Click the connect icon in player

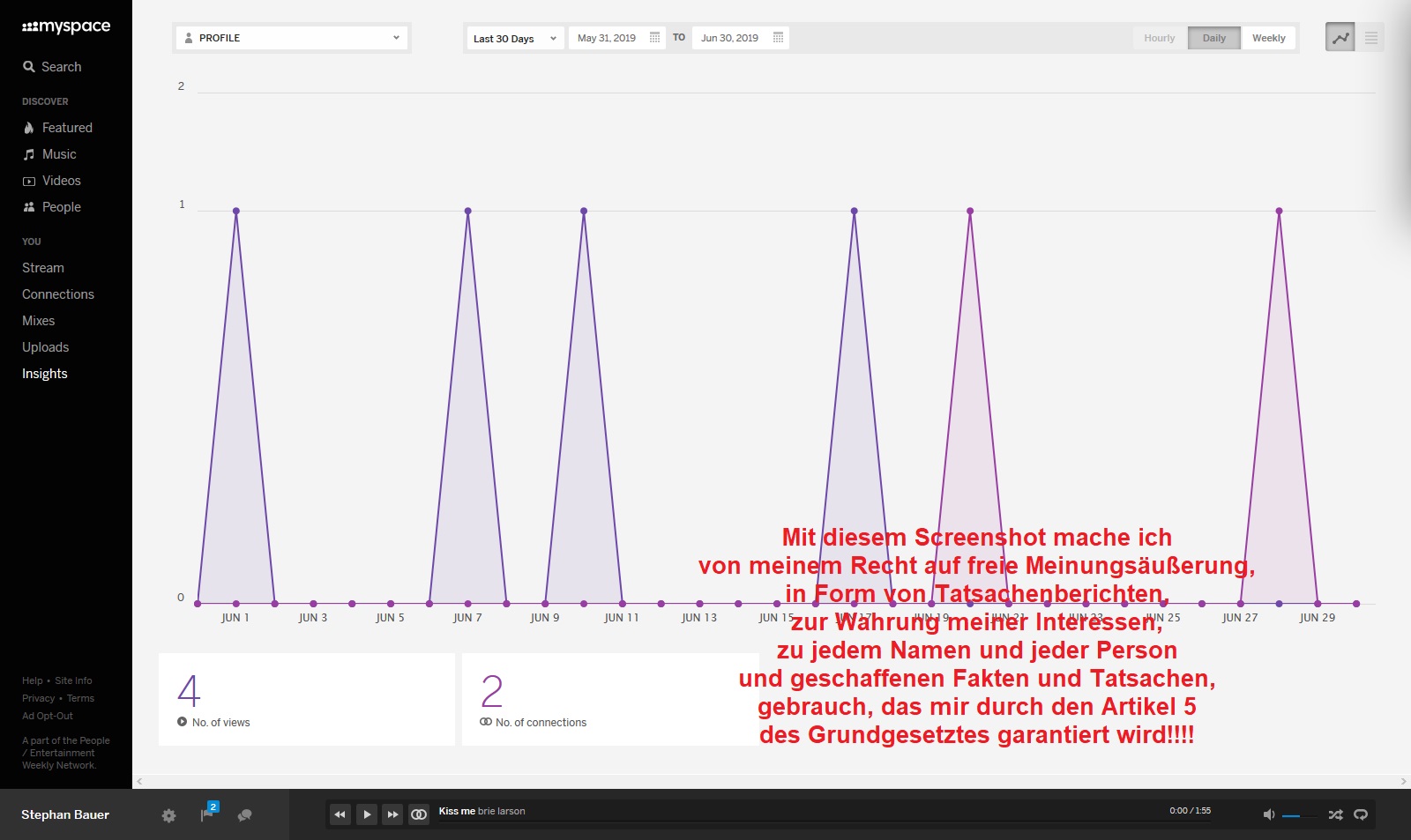point(420,814)
